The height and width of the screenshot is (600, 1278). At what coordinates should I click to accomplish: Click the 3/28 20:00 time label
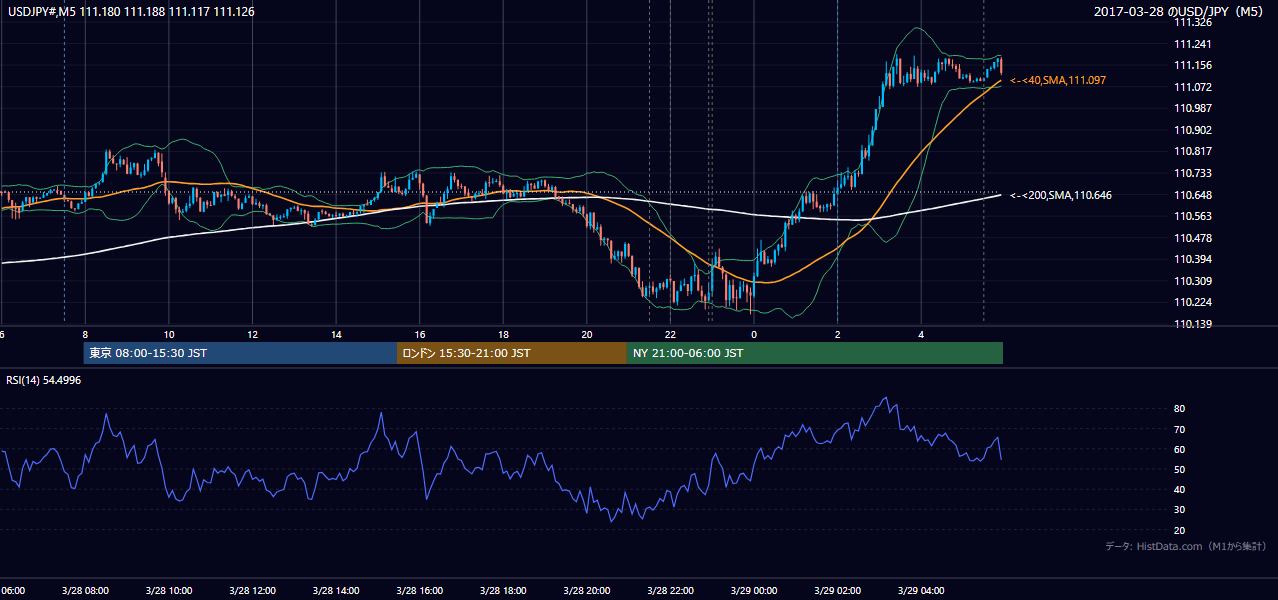pyautogui.click(x=586, y=590)
